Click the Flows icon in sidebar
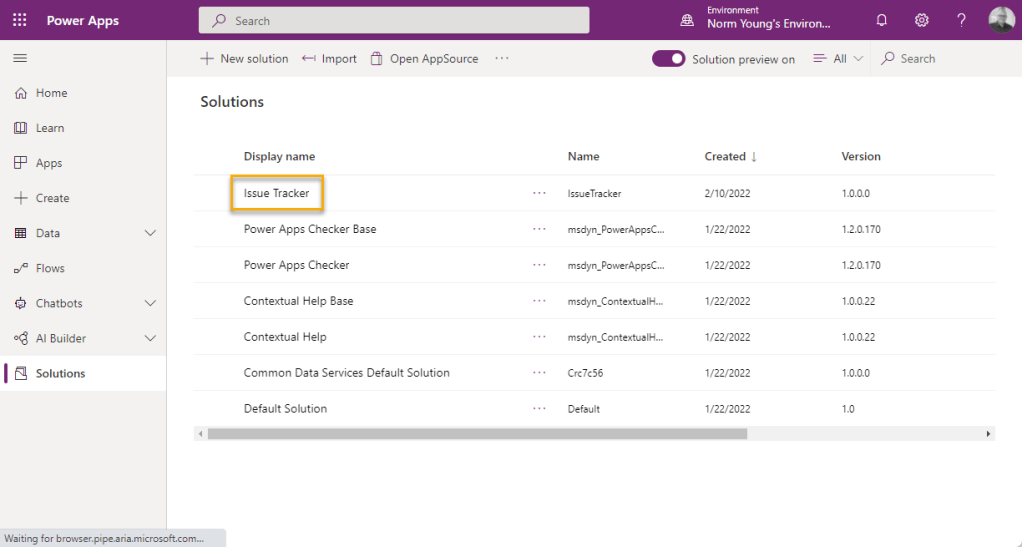Screen dimensions: 1022x547 click(21, 268)
